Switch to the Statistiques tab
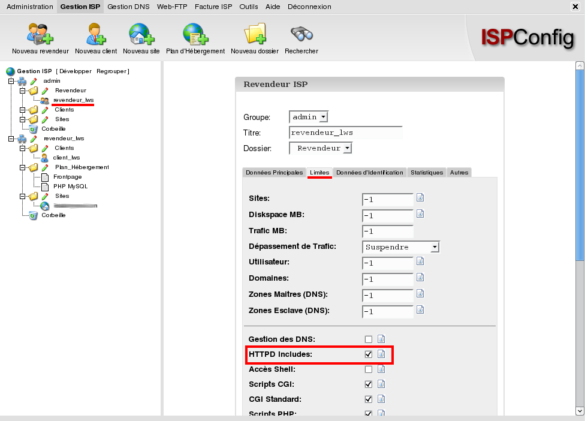585x421 pixels. pos(427,172)
